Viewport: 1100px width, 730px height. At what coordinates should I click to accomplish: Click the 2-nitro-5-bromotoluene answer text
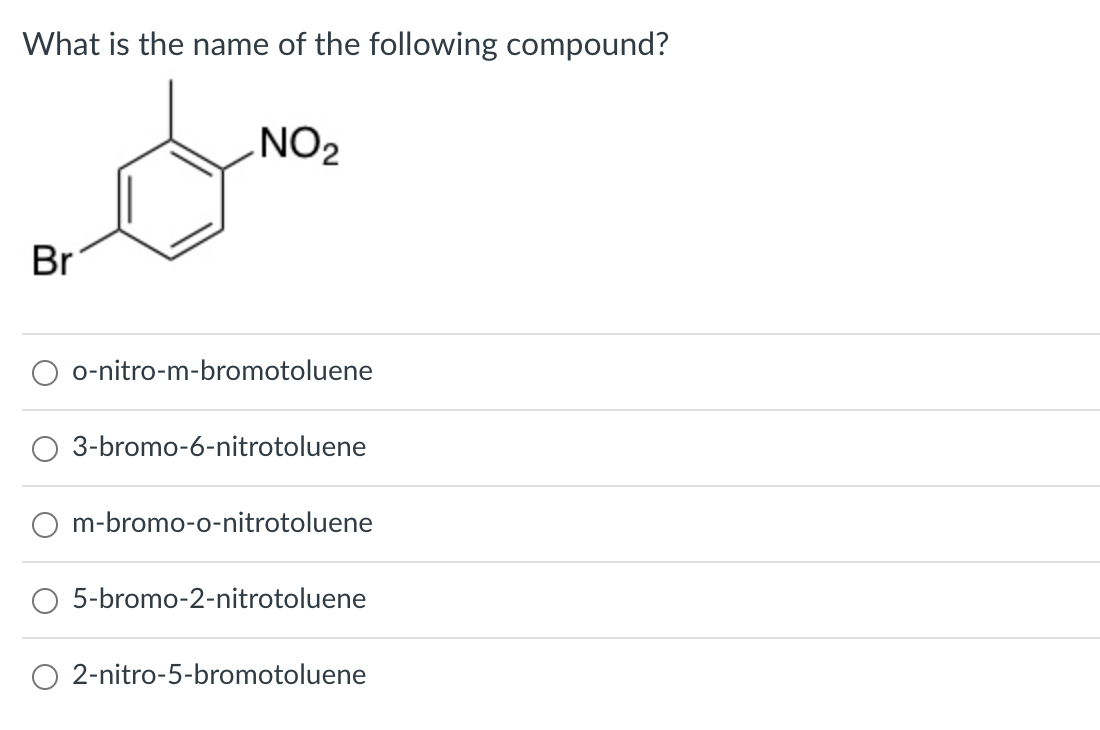[x=219, y=676]
